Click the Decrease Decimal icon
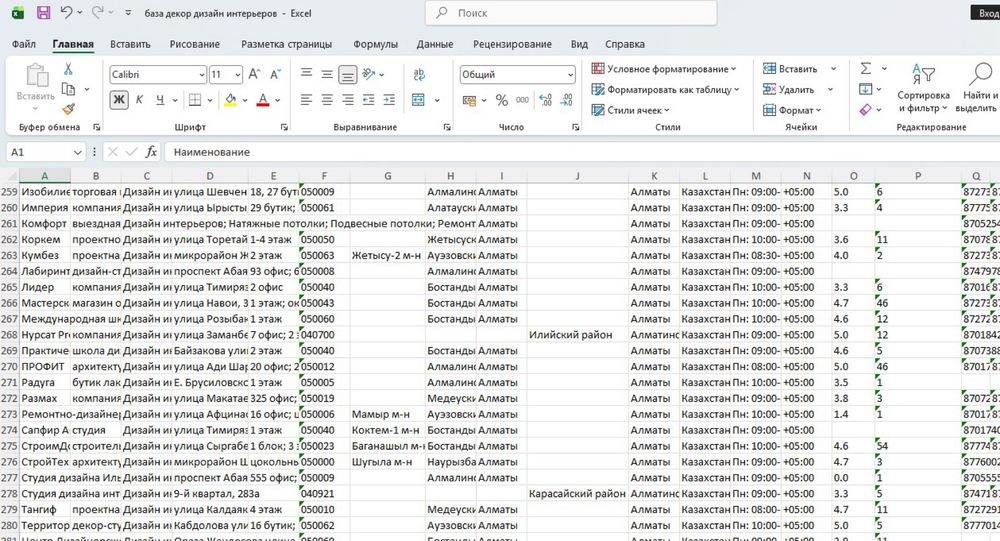Image resolution: width=1000 pixels, height=541 pixels. coord(567,100)
